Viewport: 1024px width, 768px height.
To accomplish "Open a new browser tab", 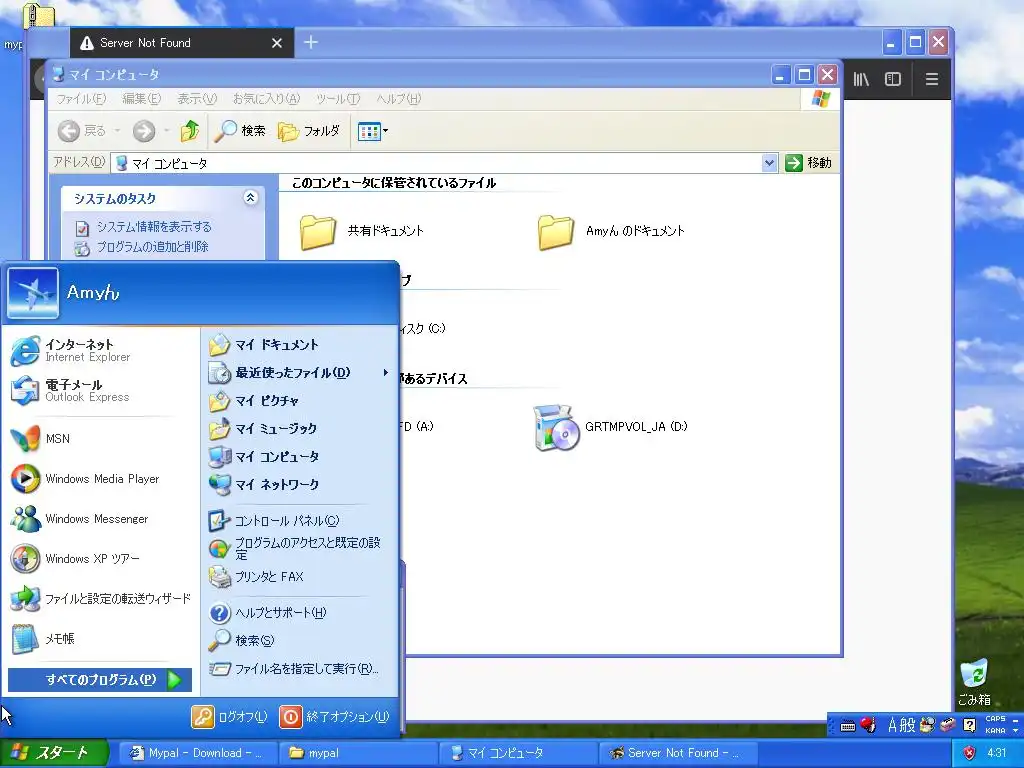I will pos(311,42).
